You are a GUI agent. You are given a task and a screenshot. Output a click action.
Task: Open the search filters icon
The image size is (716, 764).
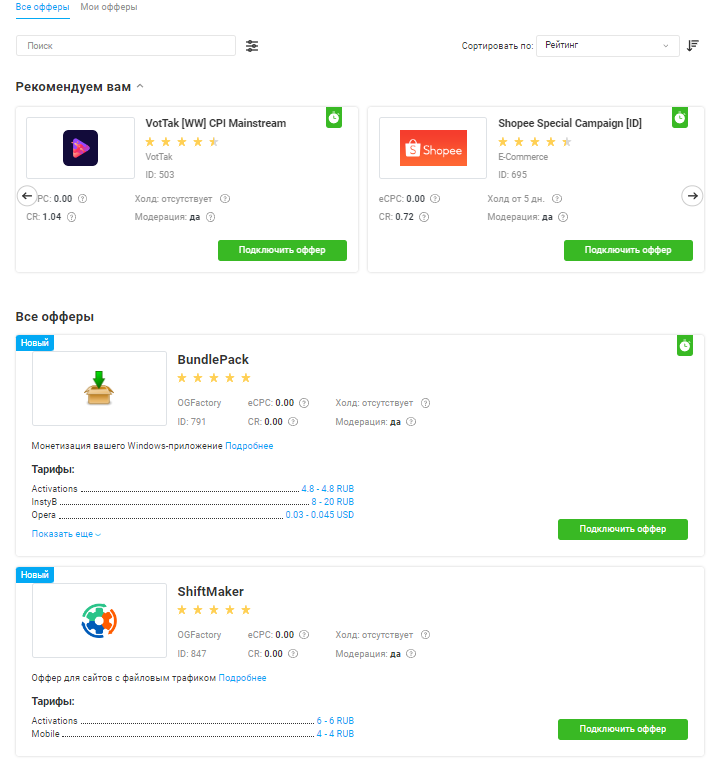pos(252,46)
